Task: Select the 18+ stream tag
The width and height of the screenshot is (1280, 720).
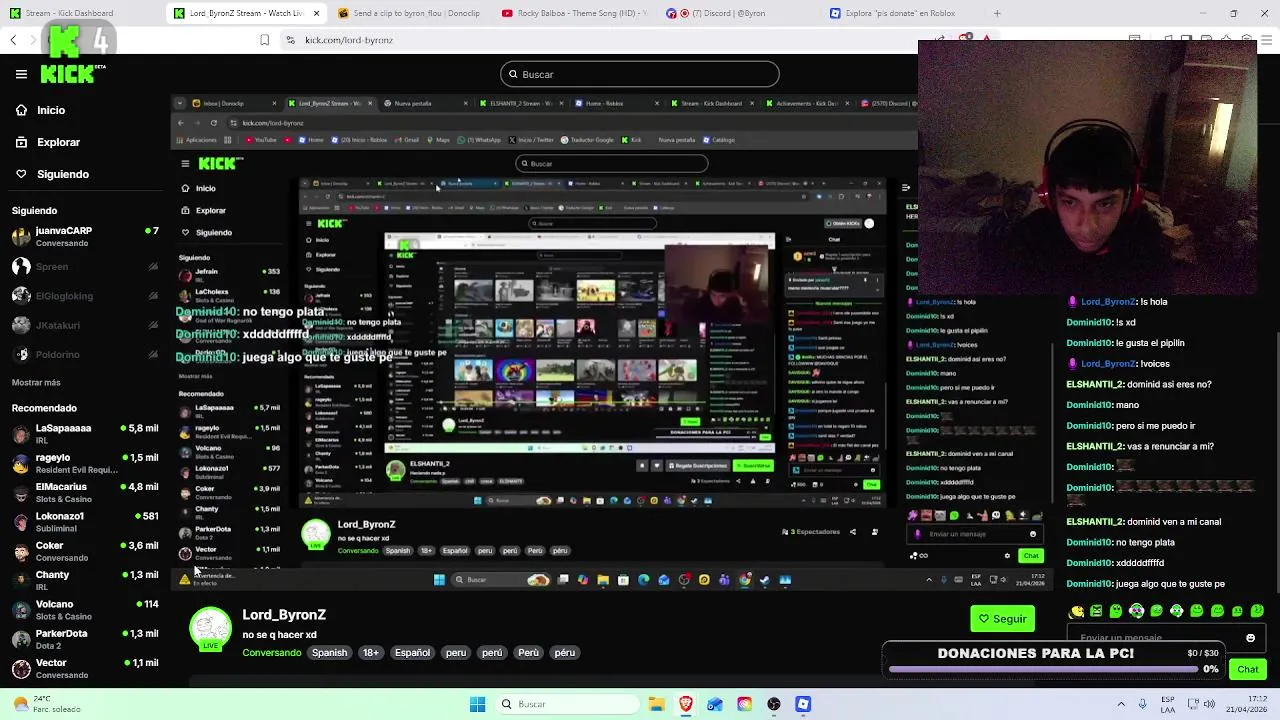Action: pyautogui.click(x=371, y=653)
